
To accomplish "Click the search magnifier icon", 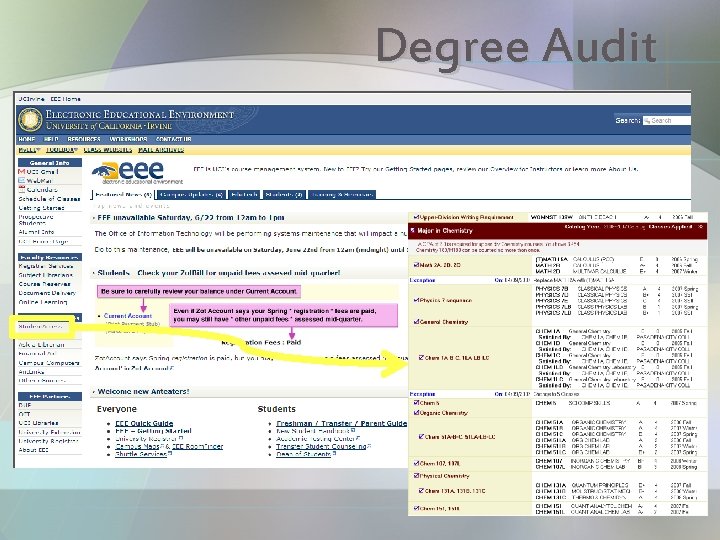I will click(647, 120).
